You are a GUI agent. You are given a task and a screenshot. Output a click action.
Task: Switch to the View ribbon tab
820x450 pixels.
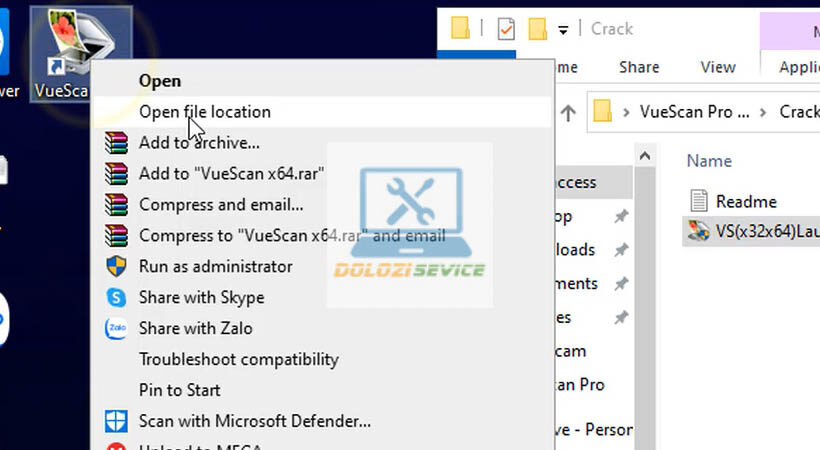tap(717, 67)
